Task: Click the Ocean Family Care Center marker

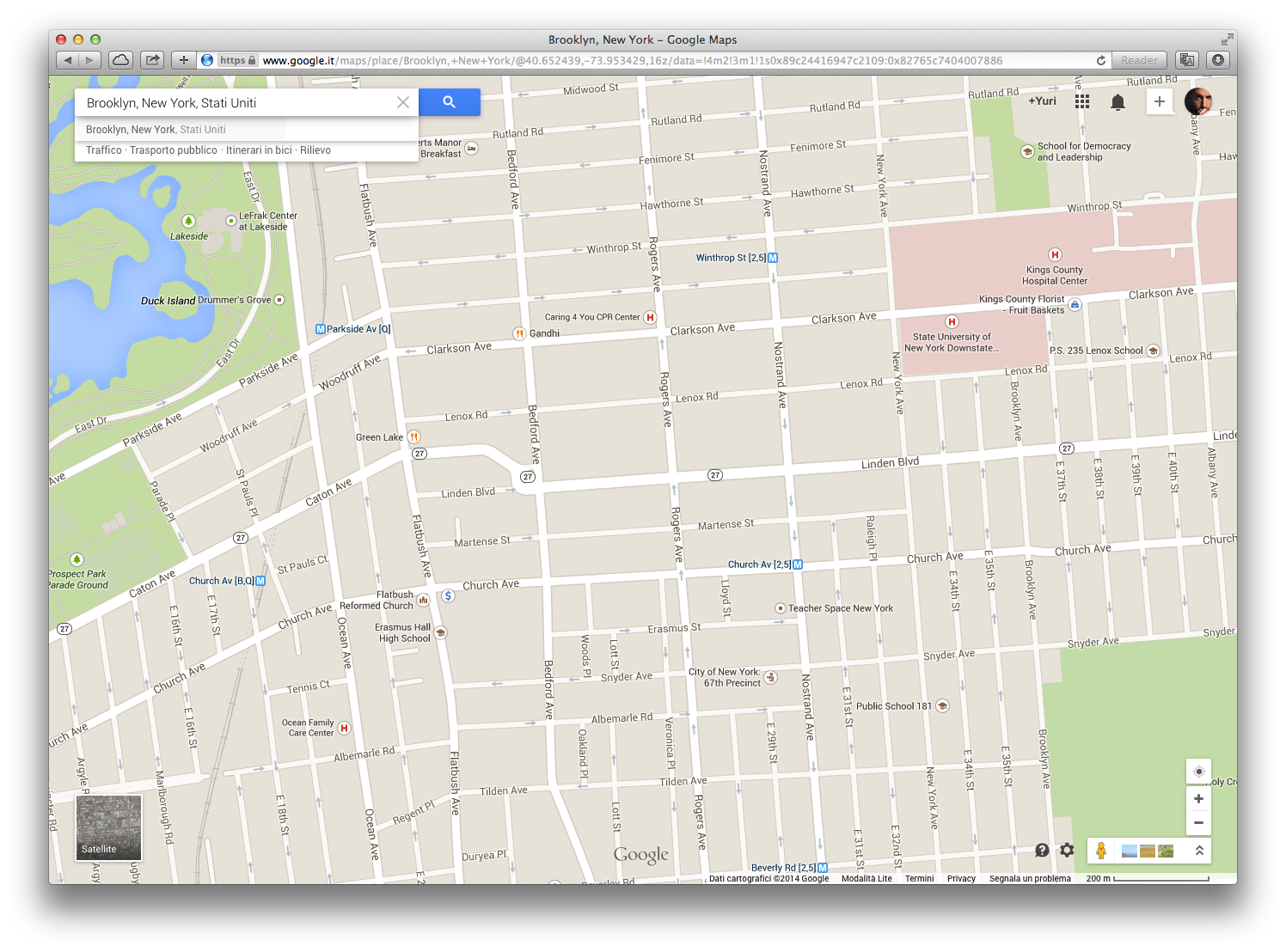Action: [x=344, y=728]
